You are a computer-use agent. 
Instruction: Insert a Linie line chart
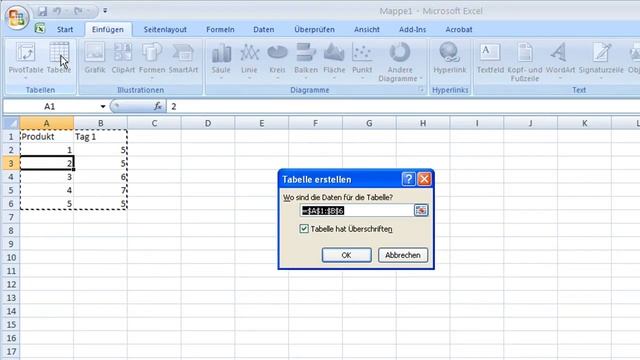coord(249,61)
